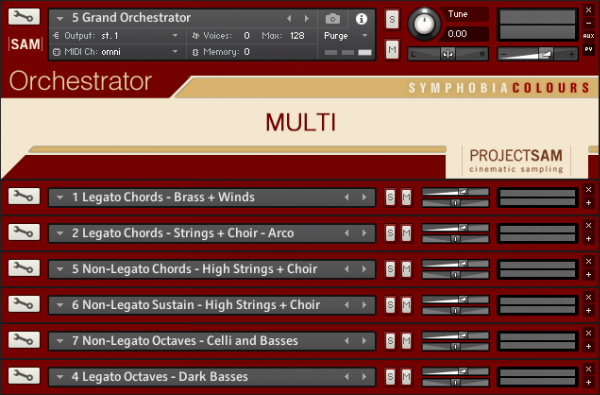This screenshot has height=395, width=600.
Task: Next preset arrow on Non-Legato Chords row
Action: tap(364, 269)
